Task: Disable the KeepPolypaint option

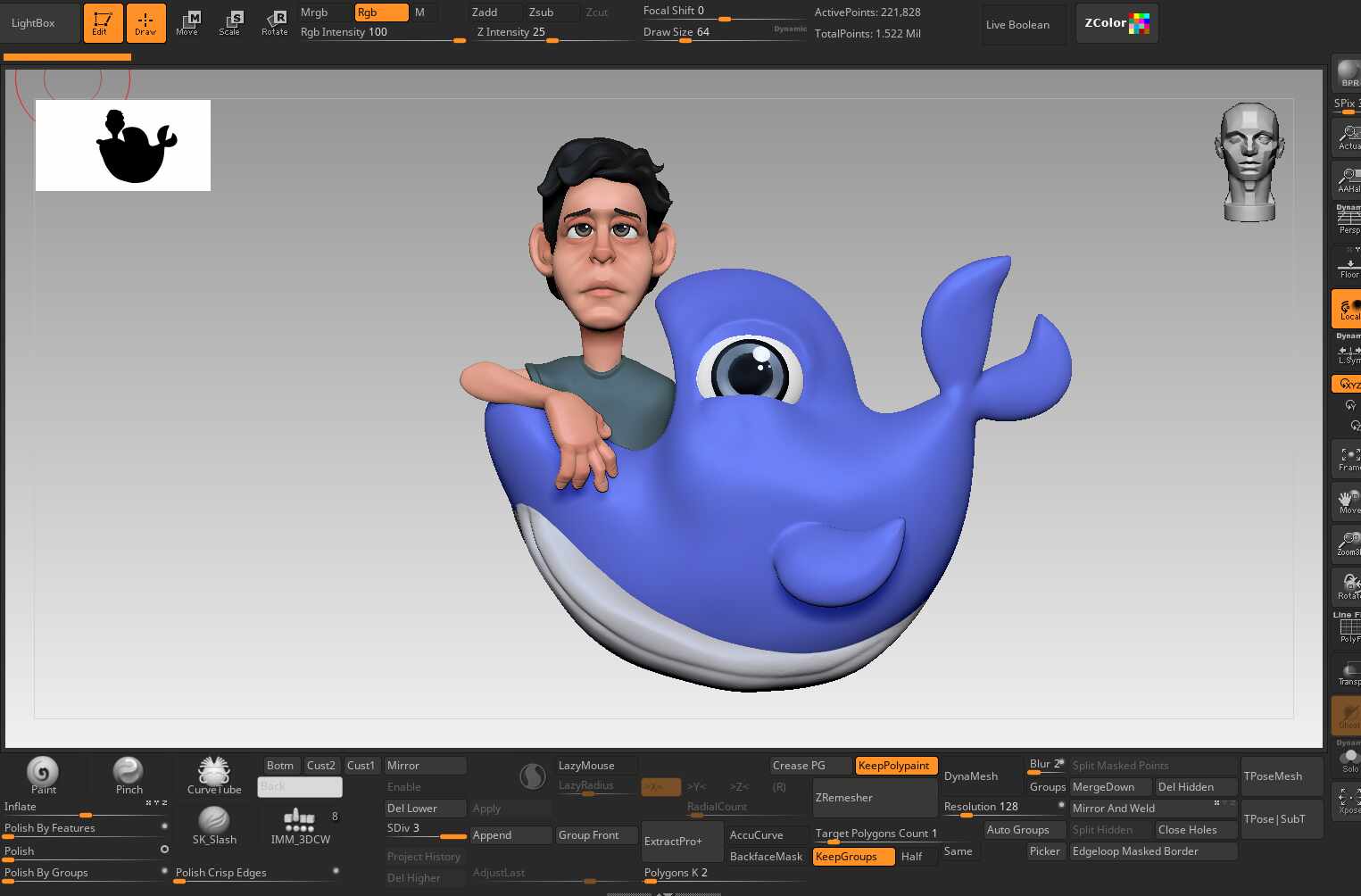Action: point(895,766)
